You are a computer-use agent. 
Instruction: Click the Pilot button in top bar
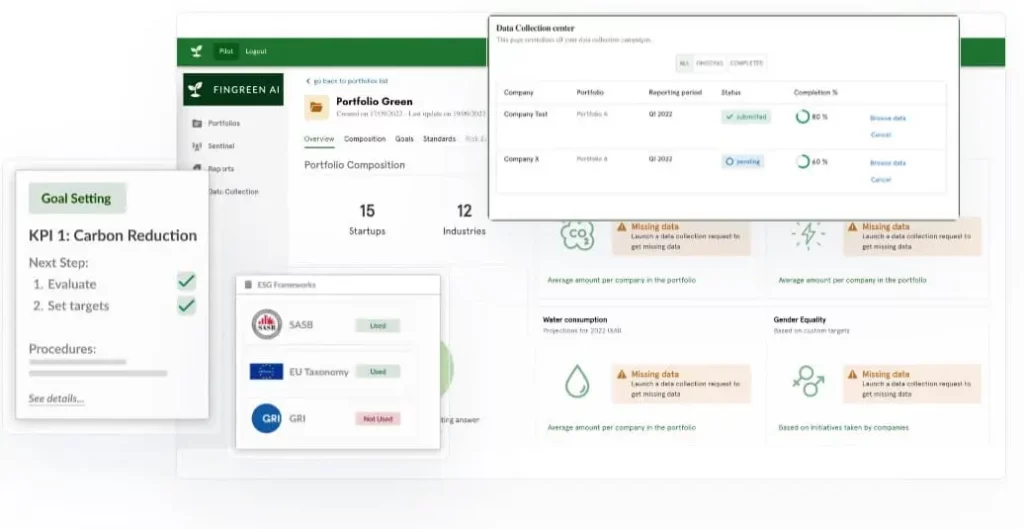(226, 52)
